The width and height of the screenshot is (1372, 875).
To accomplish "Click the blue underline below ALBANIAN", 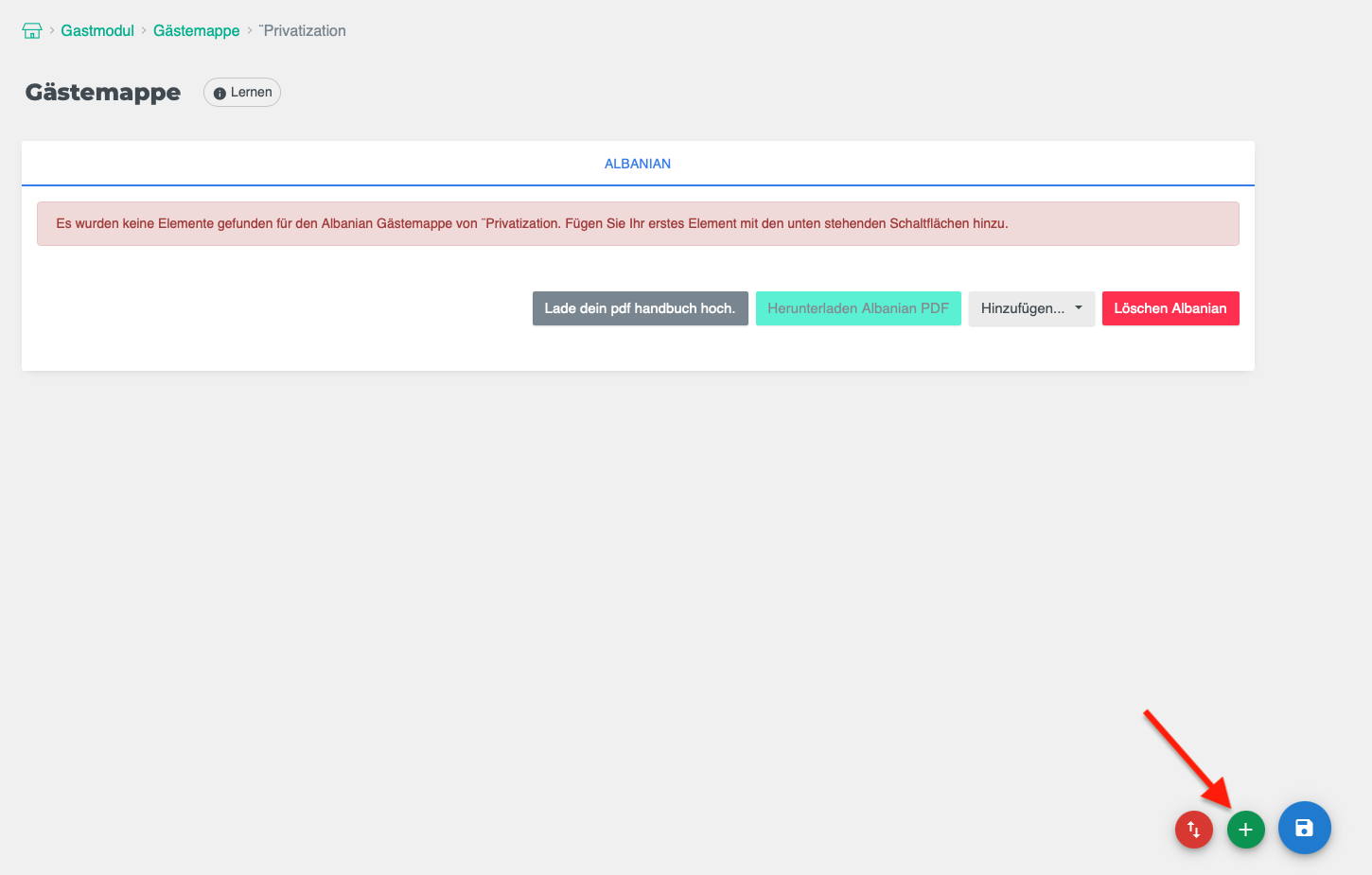I will (638, 185).
